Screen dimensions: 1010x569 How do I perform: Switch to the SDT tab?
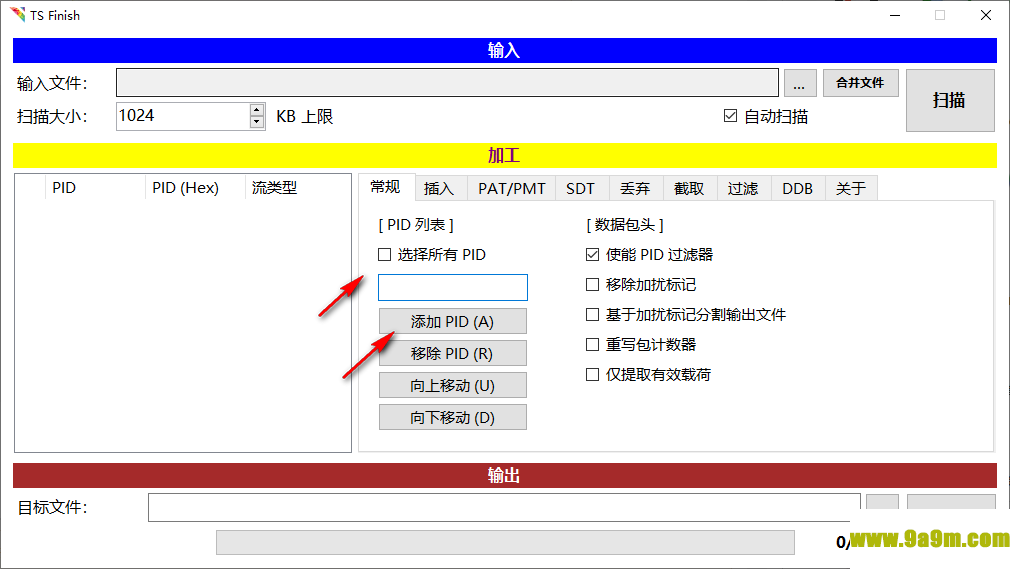coord(580,189)
